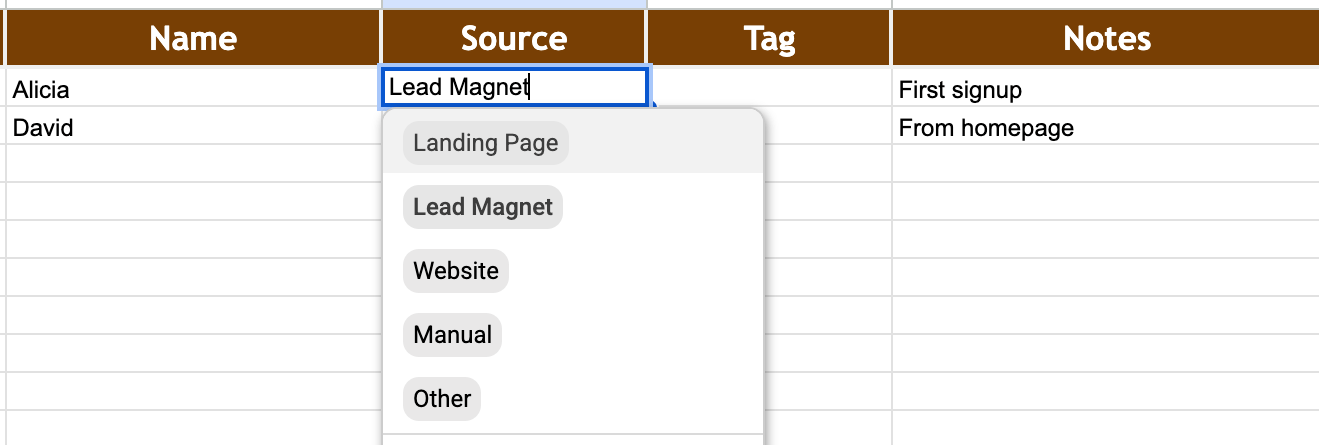Select the Notes header cell

[x=1106, y=39]
